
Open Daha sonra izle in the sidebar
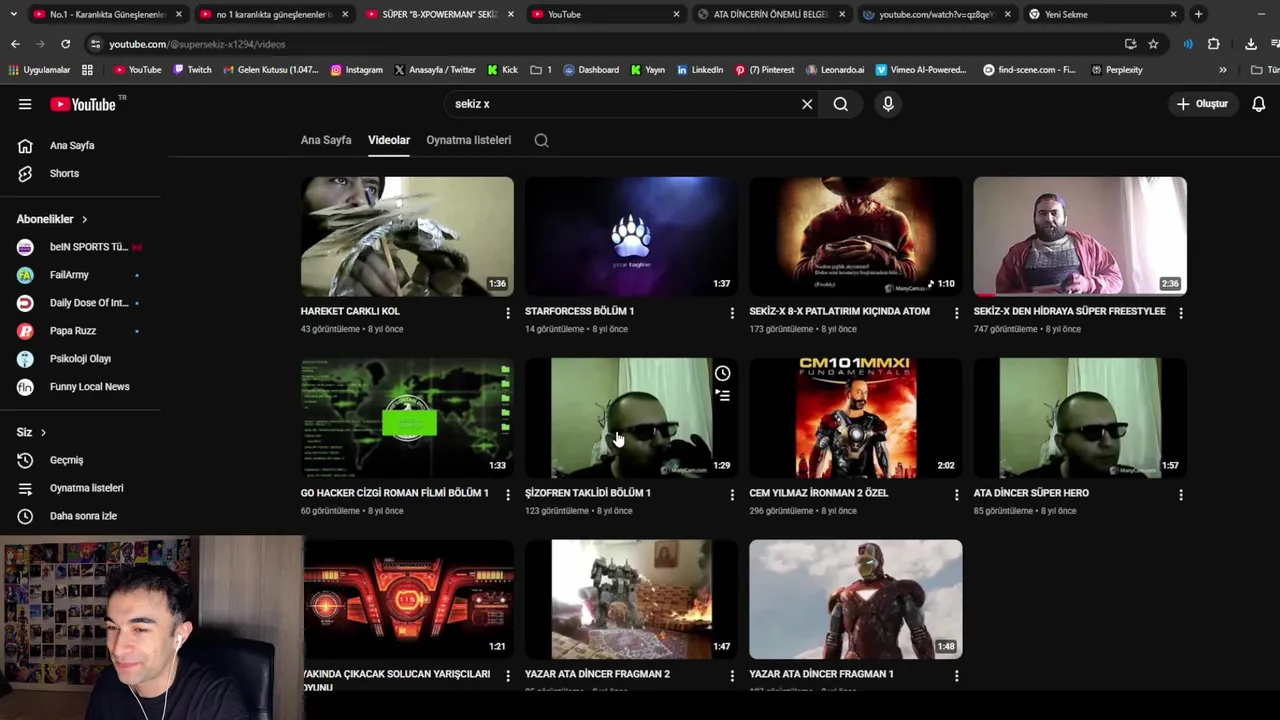point(80,516)
